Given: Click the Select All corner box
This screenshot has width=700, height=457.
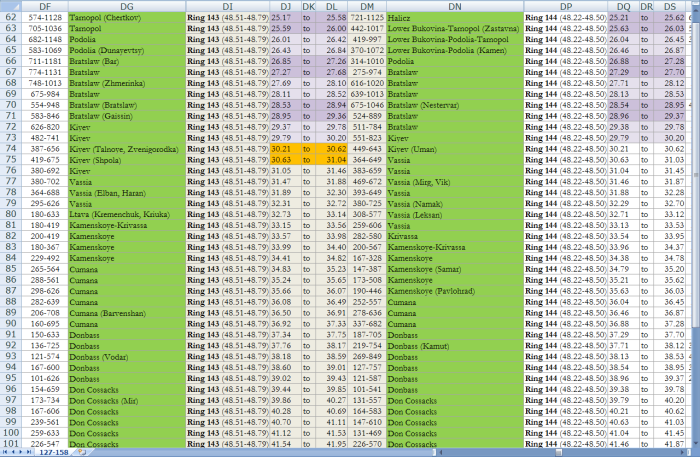Looking at the screenshot, I should 10,6.
